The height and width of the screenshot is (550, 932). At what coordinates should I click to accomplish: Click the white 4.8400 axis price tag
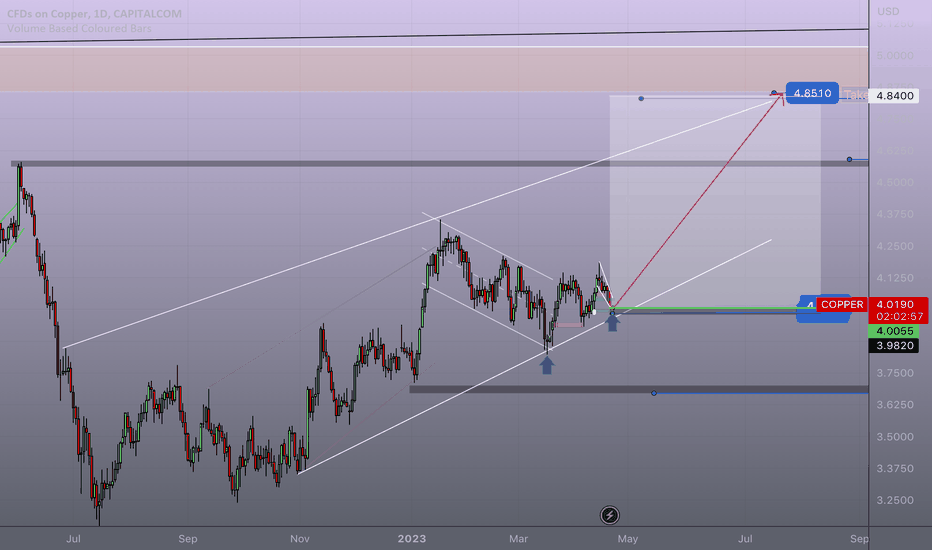pos(895,96)
